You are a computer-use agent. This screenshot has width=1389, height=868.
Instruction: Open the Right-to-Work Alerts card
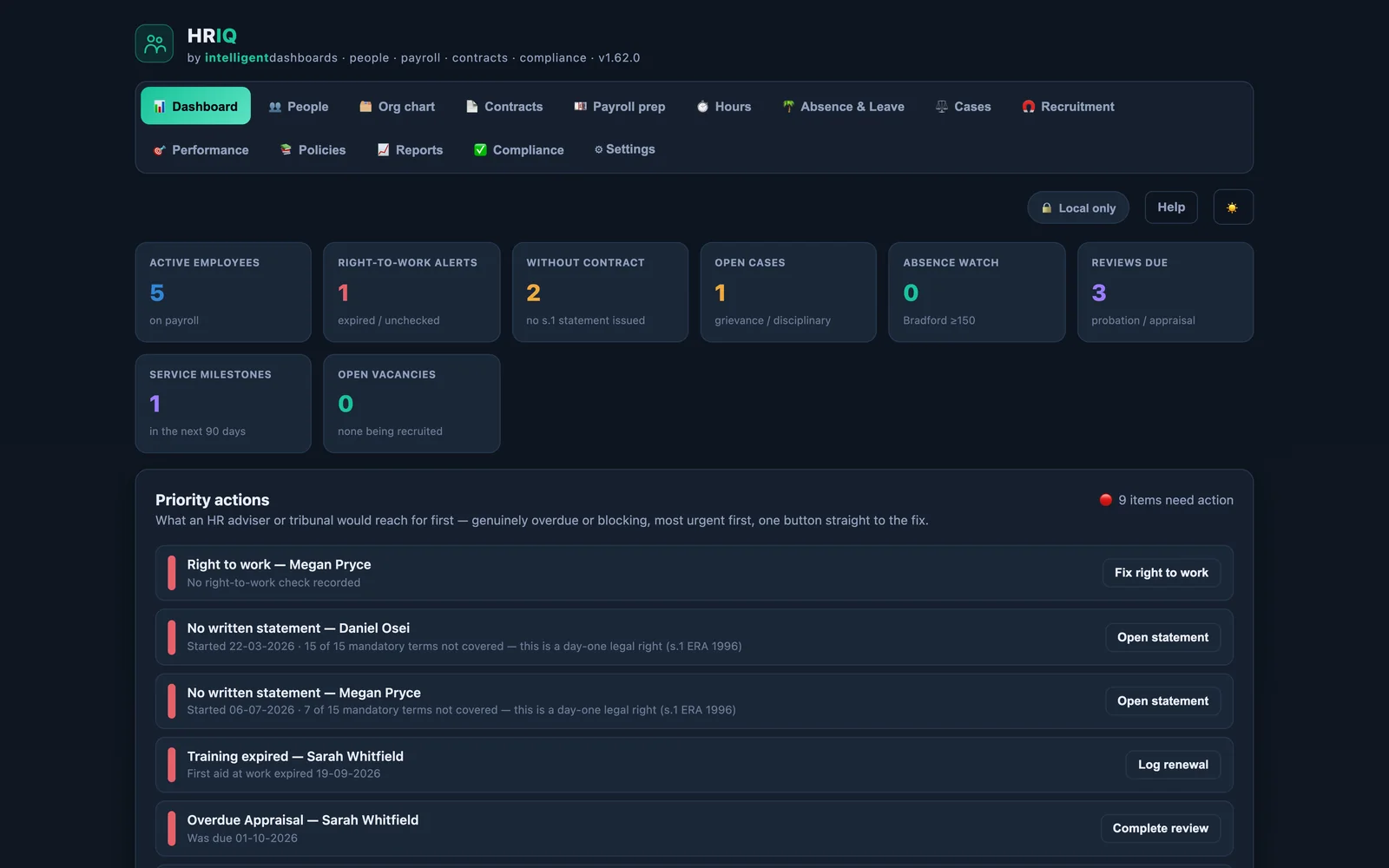pyautogui.click(x=411, y=293)
